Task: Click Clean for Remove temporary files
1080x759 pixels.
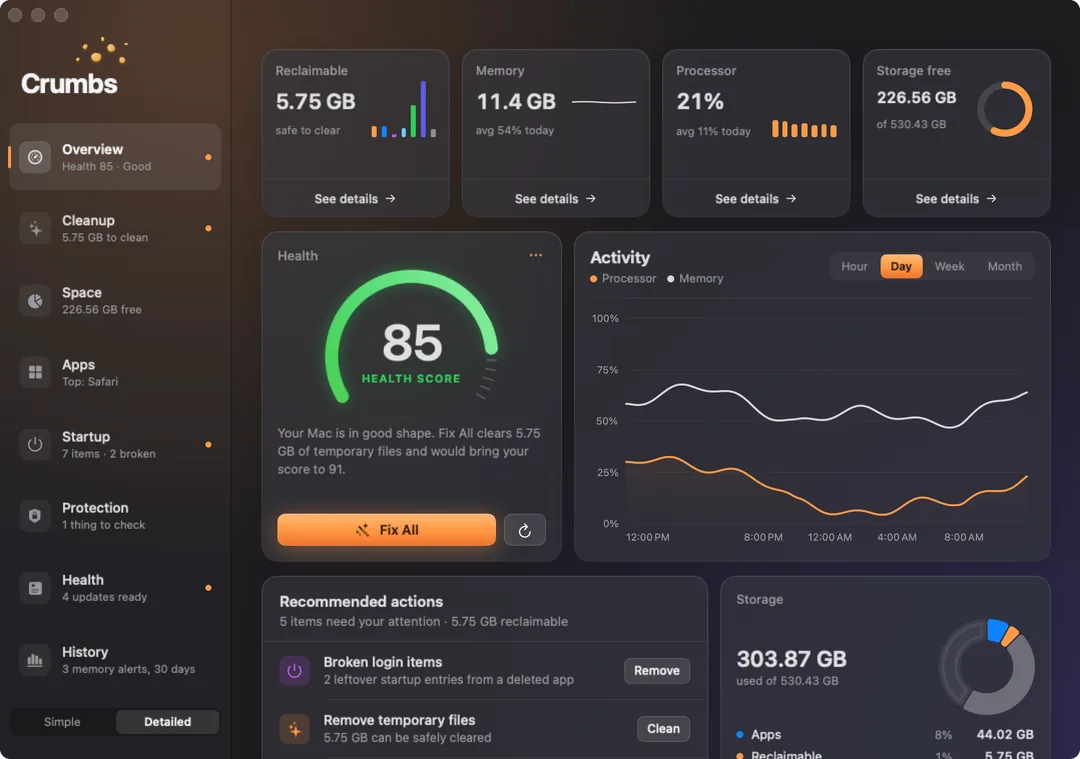Action: (x=663, y=729)
